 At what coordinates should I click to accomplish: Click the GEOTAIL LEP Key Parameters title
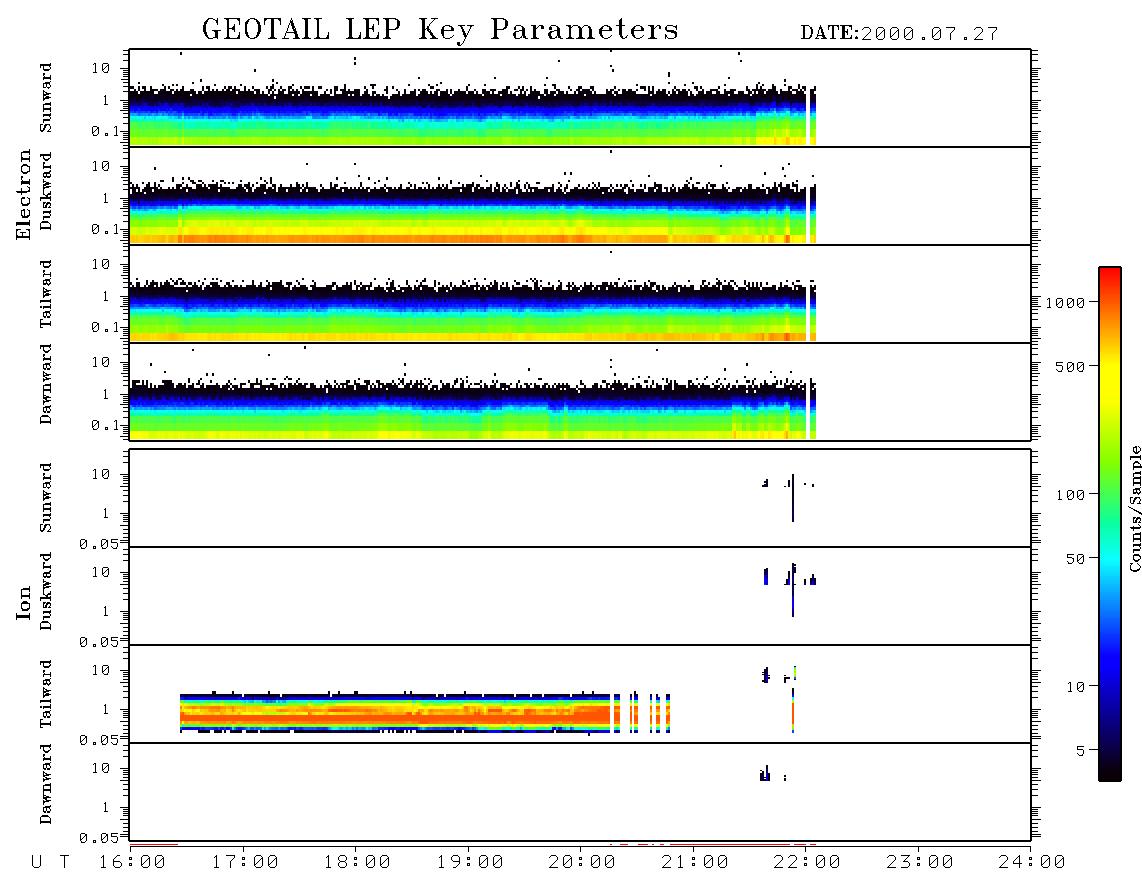440,30
